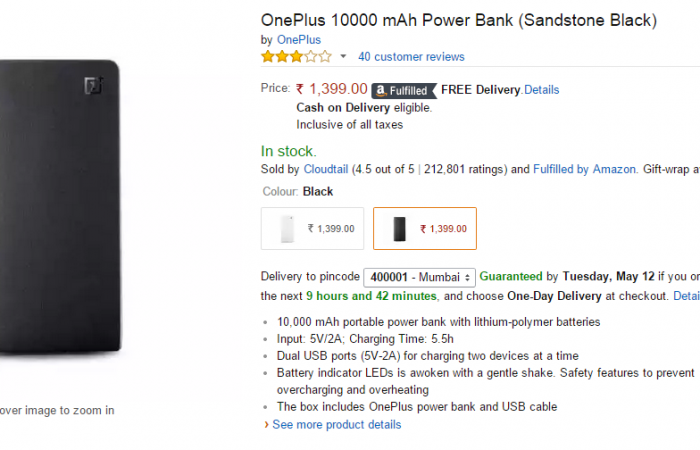Click the delivery Details link at the right edge
Image resolution: width=700 pixels, height=450 pixels.
point(686,296)
